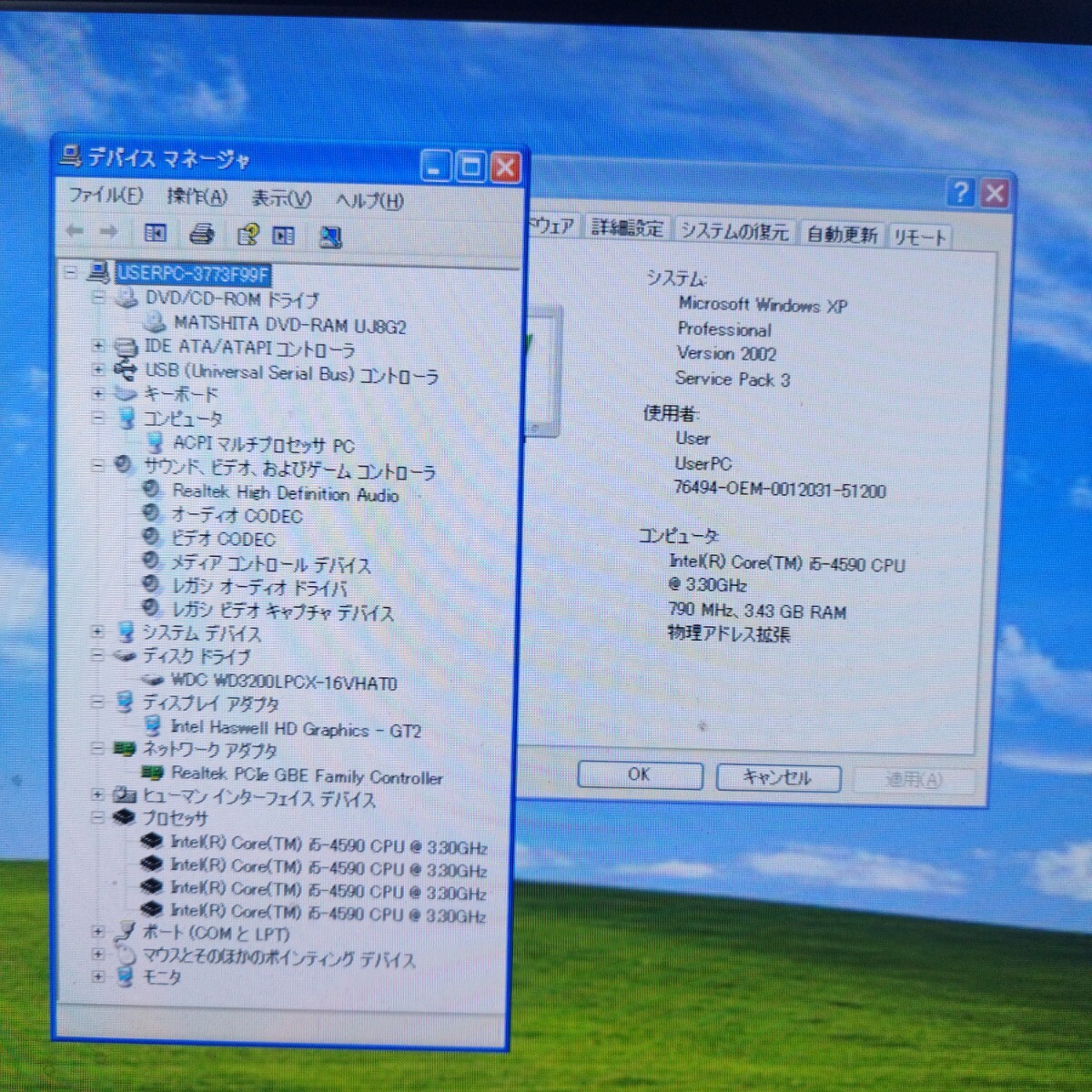Switch to the 自動更新 tab
1092x1092 pixels.
coord(842,235)
